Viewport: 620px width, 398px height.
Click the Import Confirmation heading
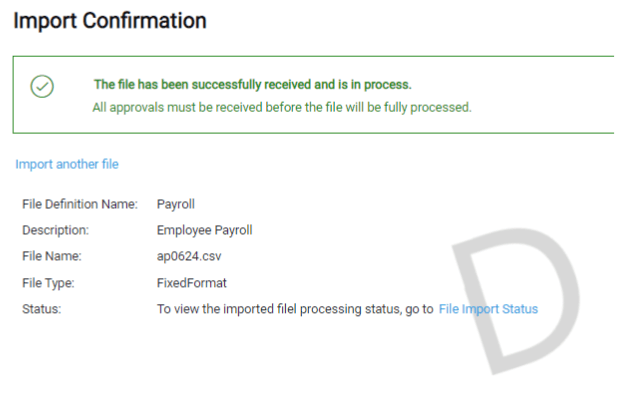pyautogui.click(x=110, y=21)
